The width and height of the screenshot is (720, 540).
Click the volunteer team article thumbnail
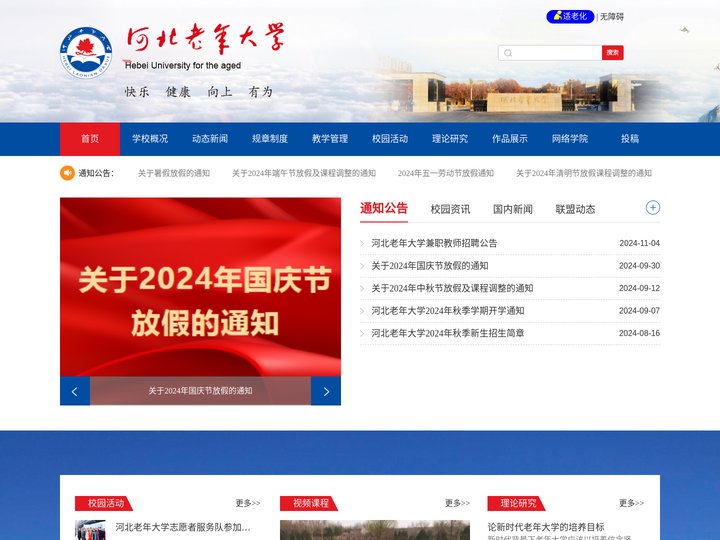click(90, 530)
